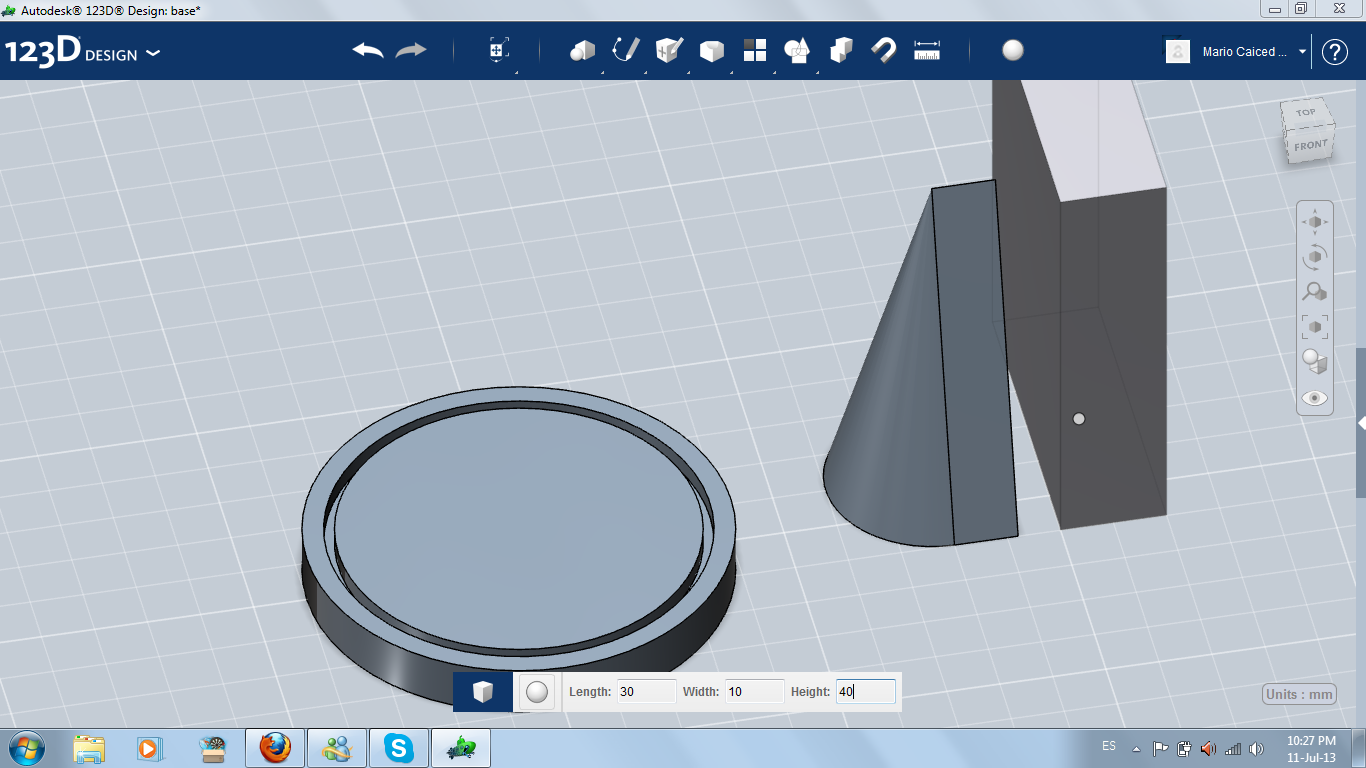Viewport: 1366px width, 768px height.
Task: Expand the Mario Caiced account dropdown
Action: (x=1302, y=52)
